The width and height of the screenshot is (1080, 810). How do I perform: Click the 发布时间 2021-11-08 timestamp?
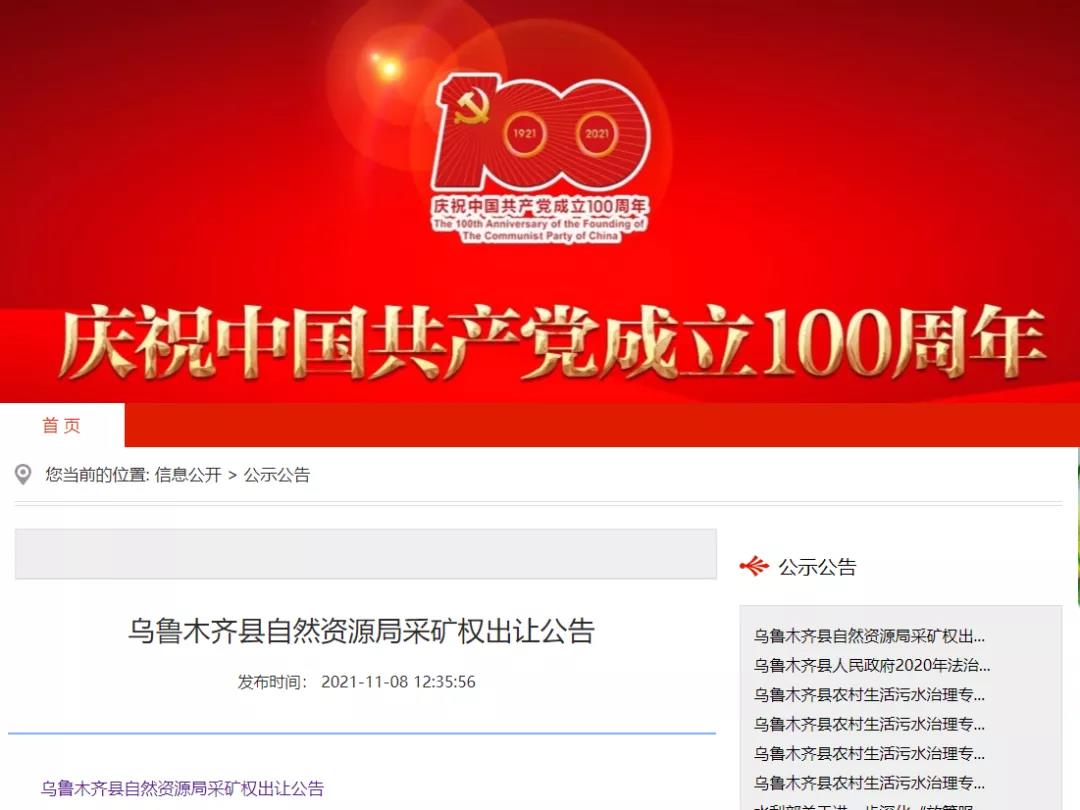click(356, 682)
